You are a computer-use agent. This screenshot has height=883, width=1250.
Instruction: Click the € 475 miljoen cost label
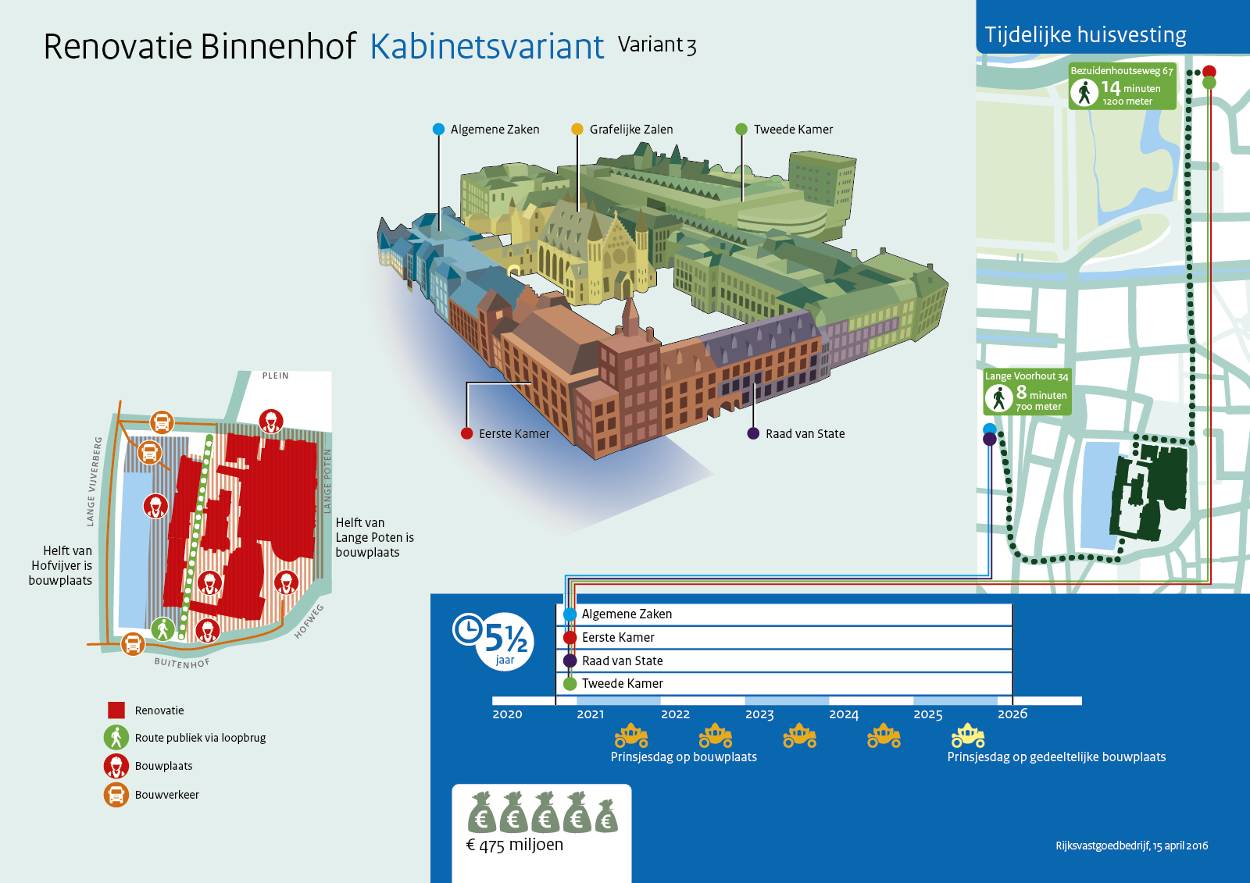pyautogui.click(x=515, y=845)
